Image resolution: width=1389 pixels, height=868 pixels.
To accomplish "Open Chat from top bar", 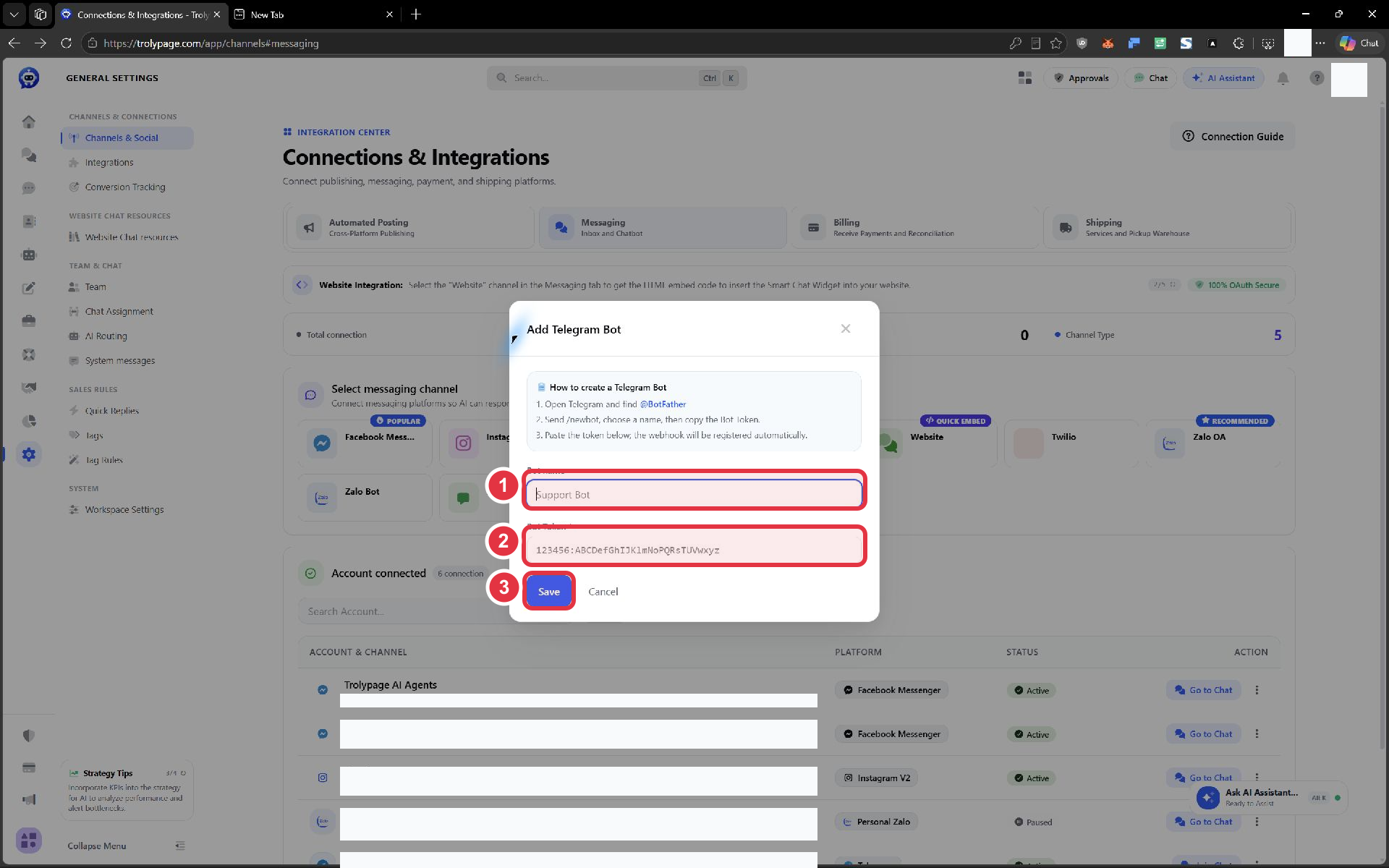I will pyautogui.click(x=1150, y=78).
